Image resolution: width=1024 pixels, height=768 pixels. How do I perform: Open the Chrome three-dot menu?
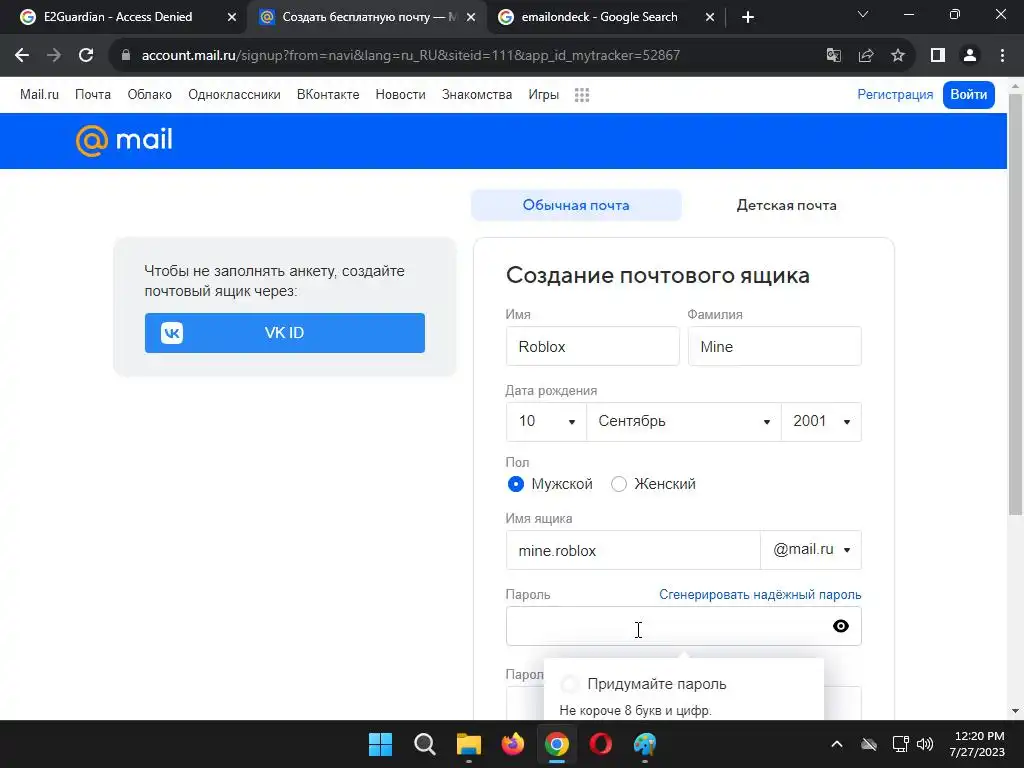point(1002,56)
